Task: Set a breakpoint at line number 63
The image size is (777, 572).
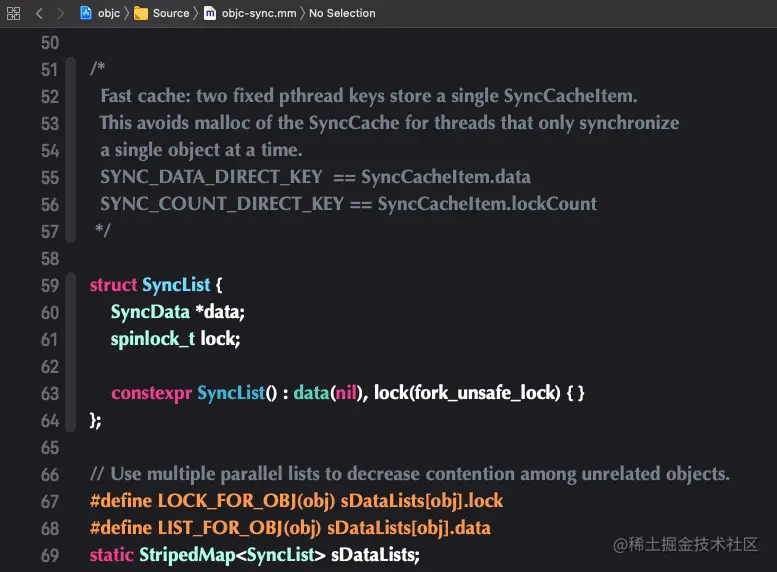Action: click(x=50, y=393)
